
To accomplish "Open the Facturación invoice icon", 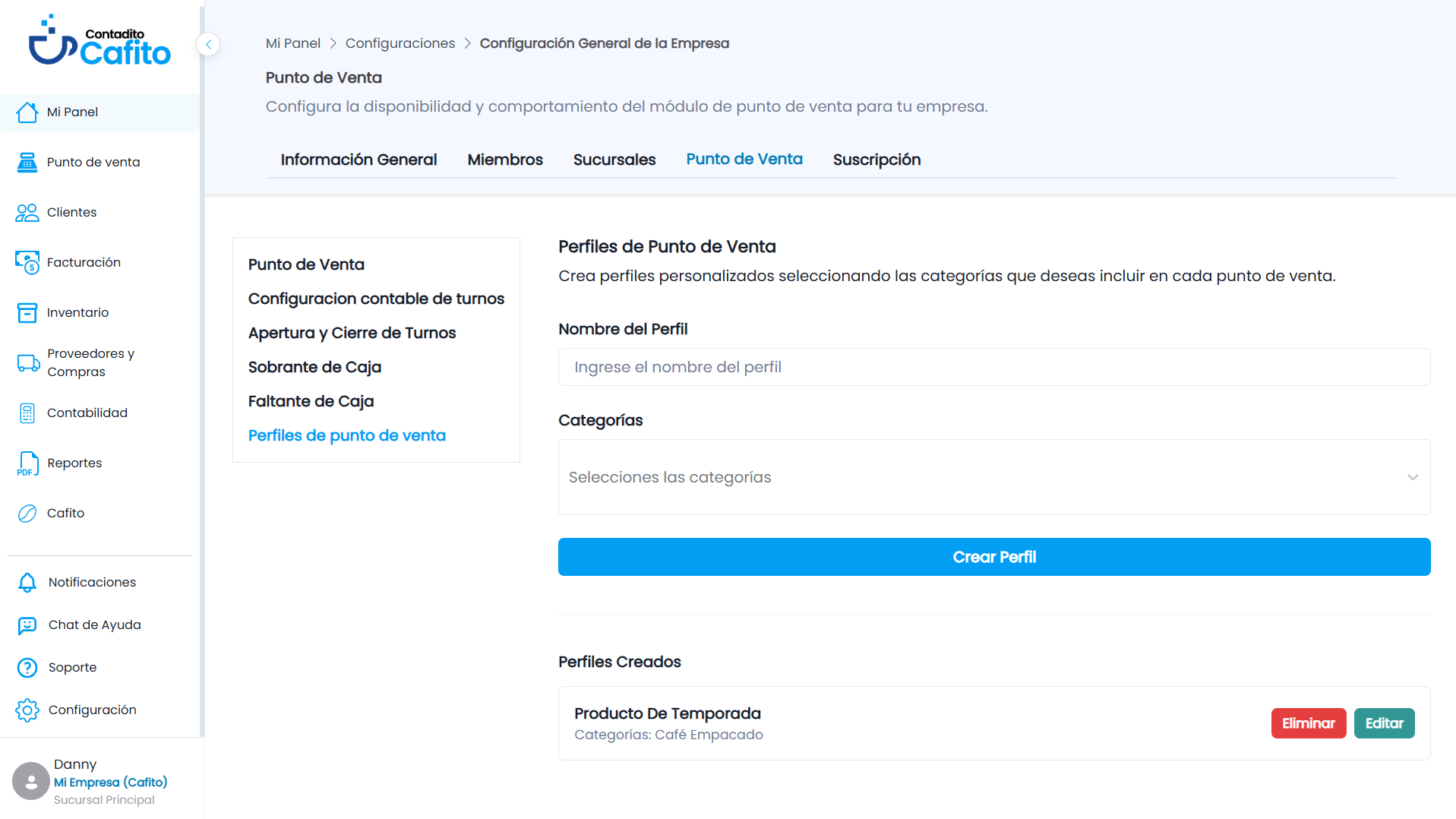I will tap(27, 263).
